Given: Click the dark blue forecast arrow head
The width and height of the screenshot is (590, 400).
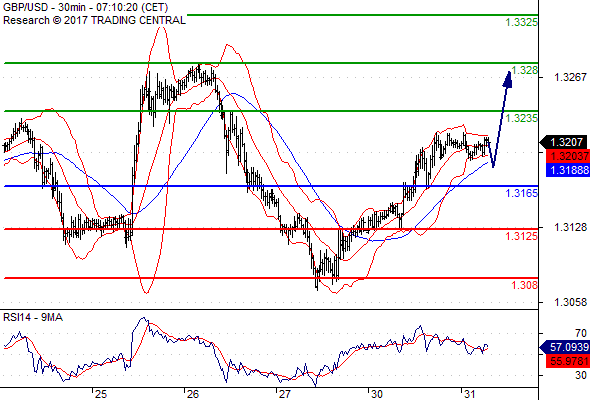Looking at the screenshot, I should 508,79.
